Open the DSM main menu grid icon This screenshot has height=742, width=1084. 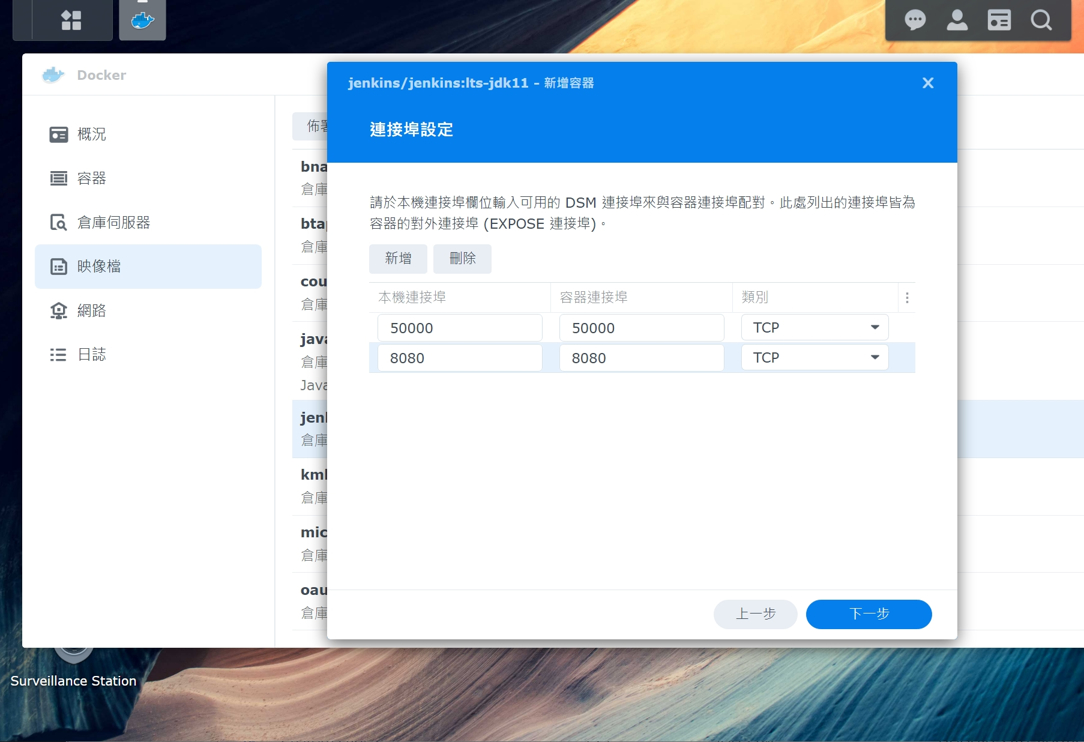pyautogui.click(x=71, y=20)
